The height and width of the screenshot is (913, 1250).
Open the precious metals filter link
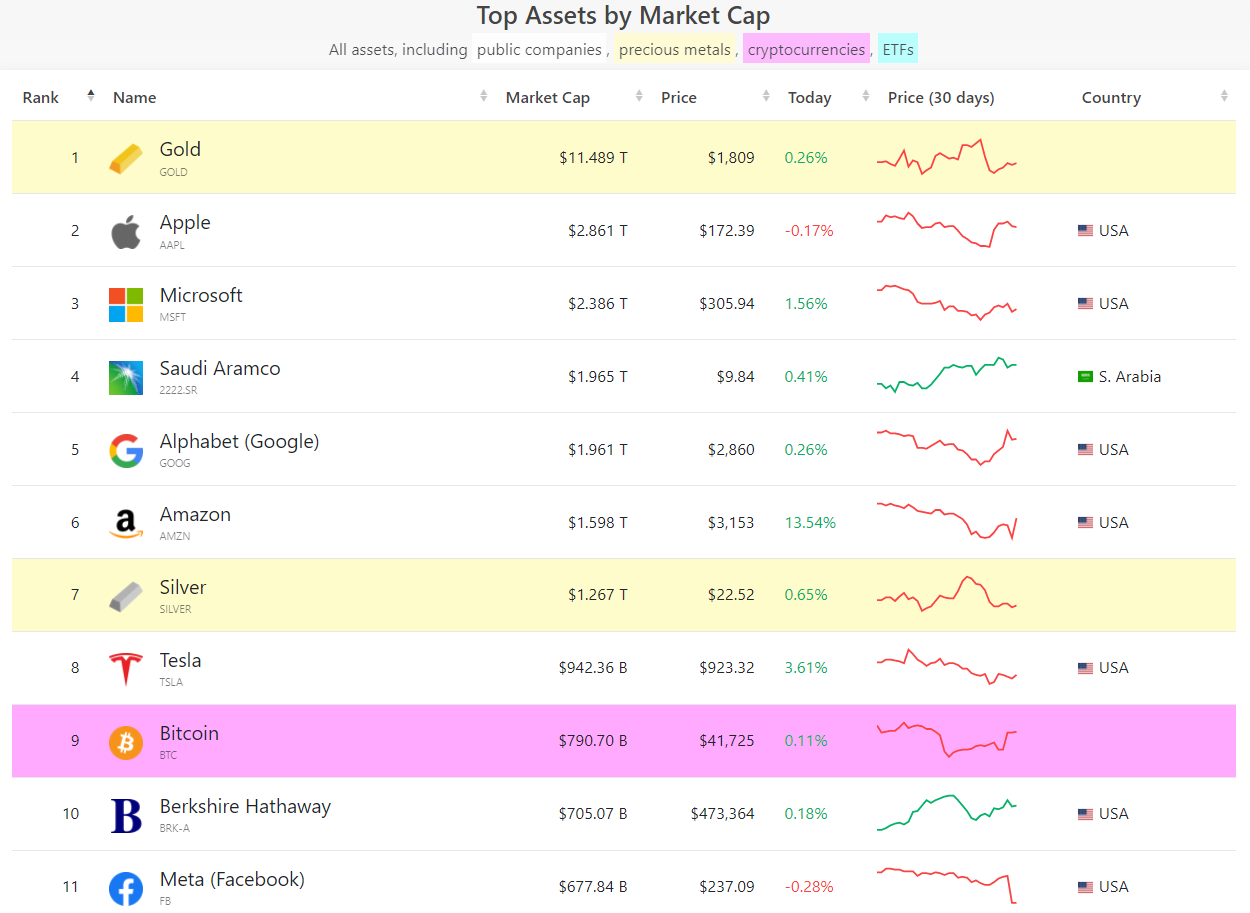click(x=675, y=49)
